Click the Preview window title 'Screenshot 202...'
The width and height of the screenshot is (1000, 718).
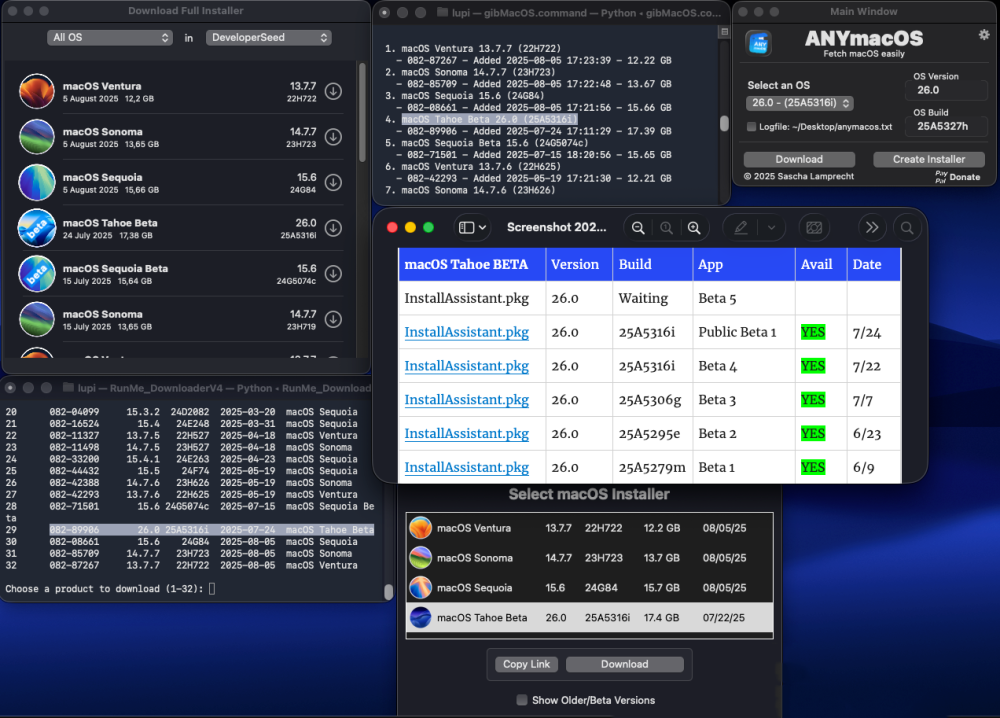(556, 227)
